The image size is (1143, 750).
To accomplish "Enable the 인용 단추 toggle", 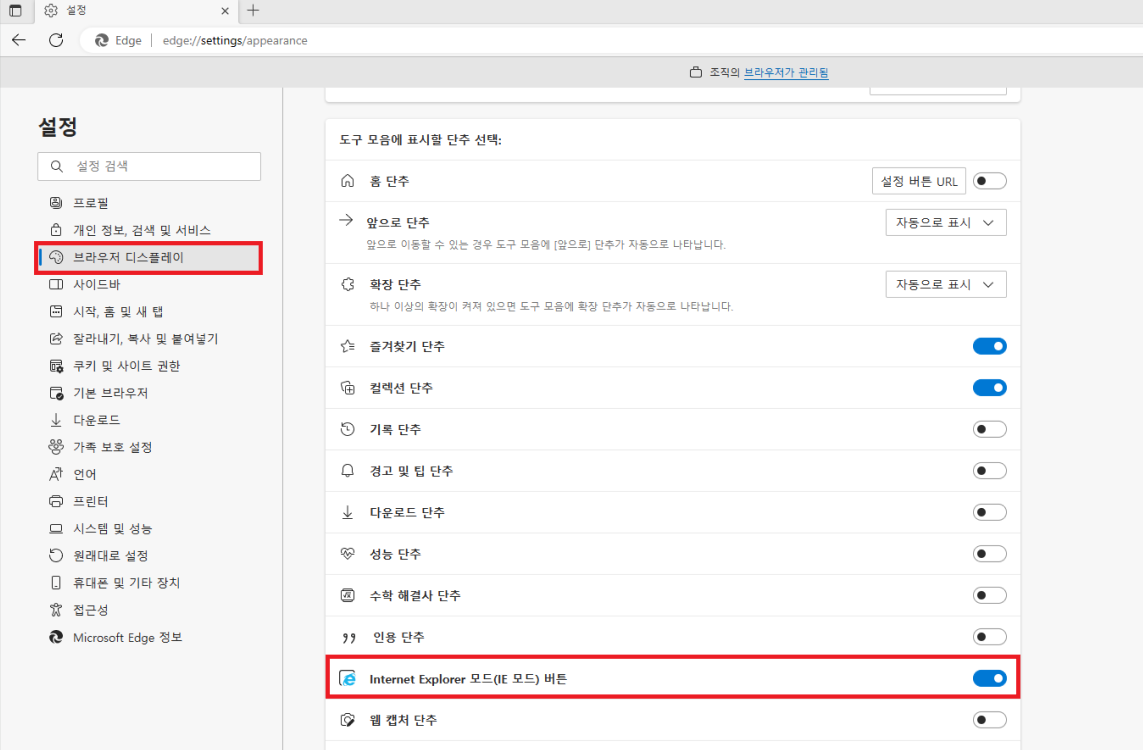I will pyautogui.click(x=989, y=637).
